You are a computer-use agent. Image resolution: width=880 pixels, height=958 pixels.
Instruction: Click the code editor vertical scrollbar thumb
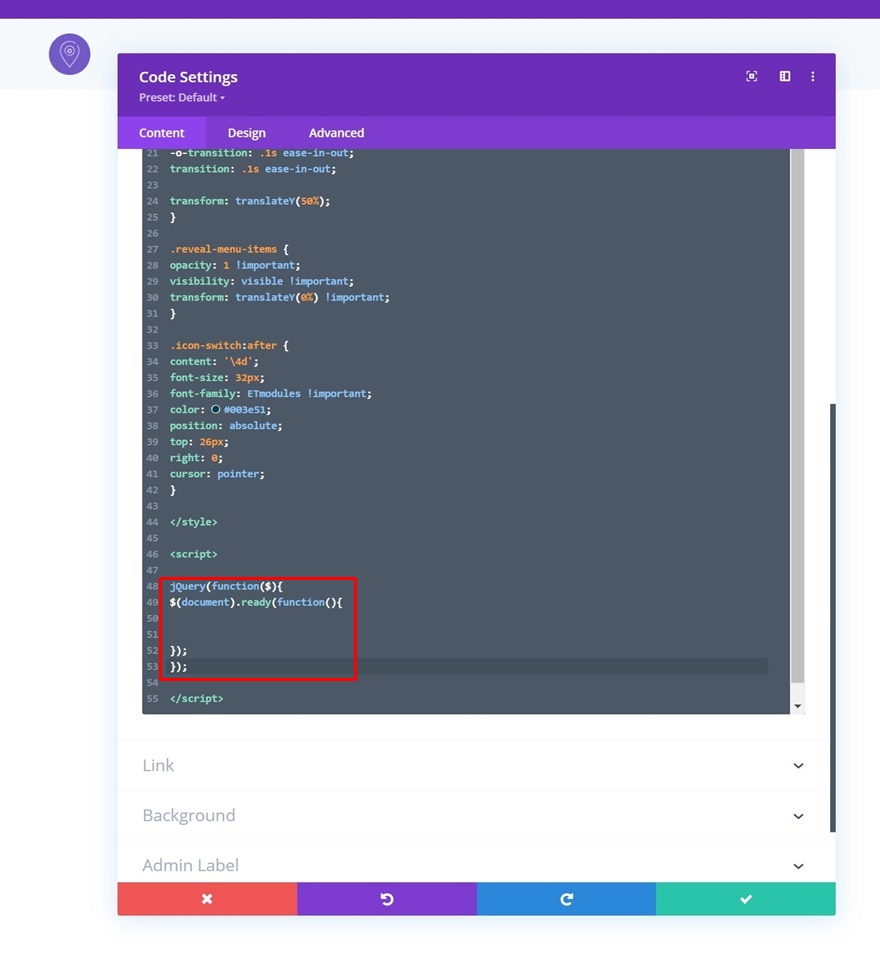click(x=798, y=415)
